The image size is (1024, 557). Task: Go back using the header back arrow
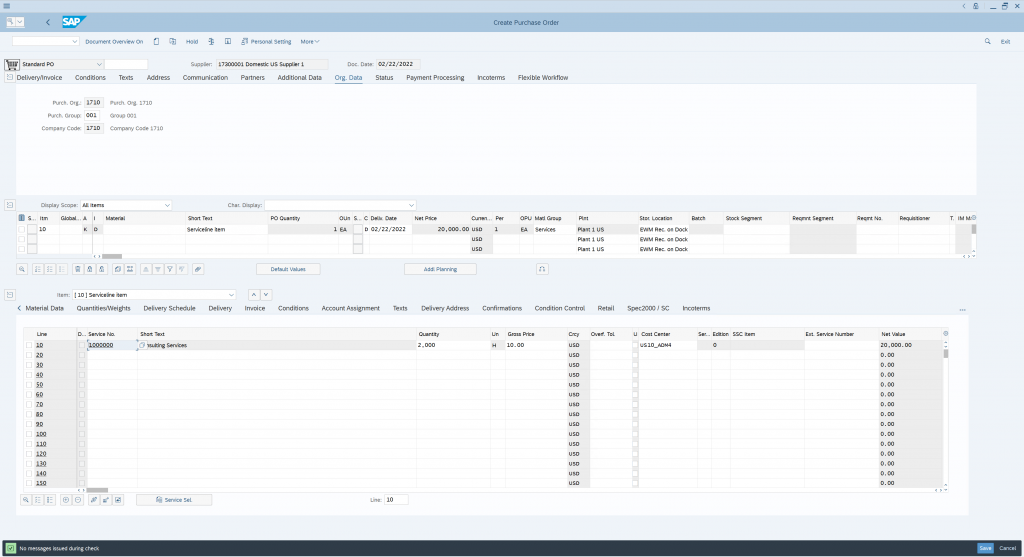[x=48, y=22]
